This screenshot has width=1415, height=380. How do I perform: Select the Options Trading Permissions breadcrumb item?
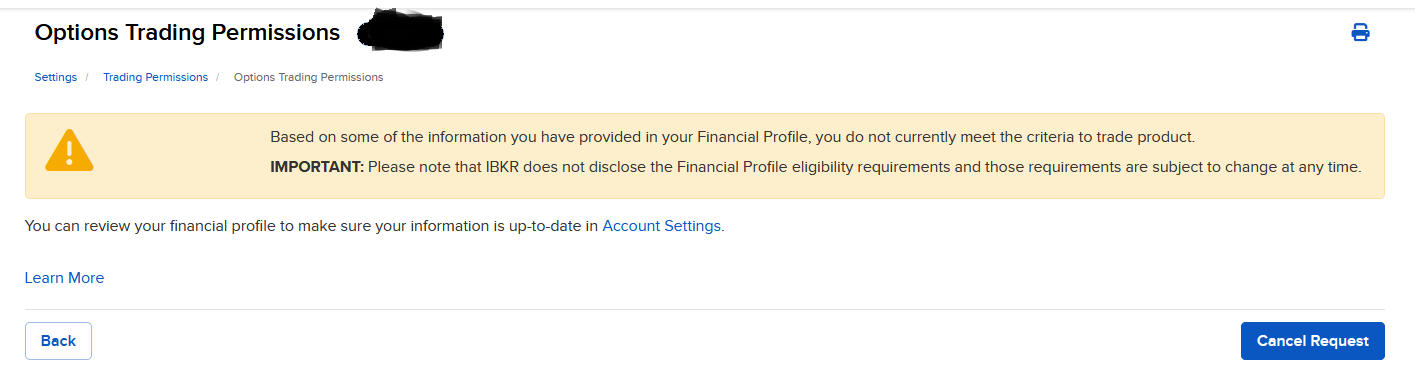(x=308, y=77)
